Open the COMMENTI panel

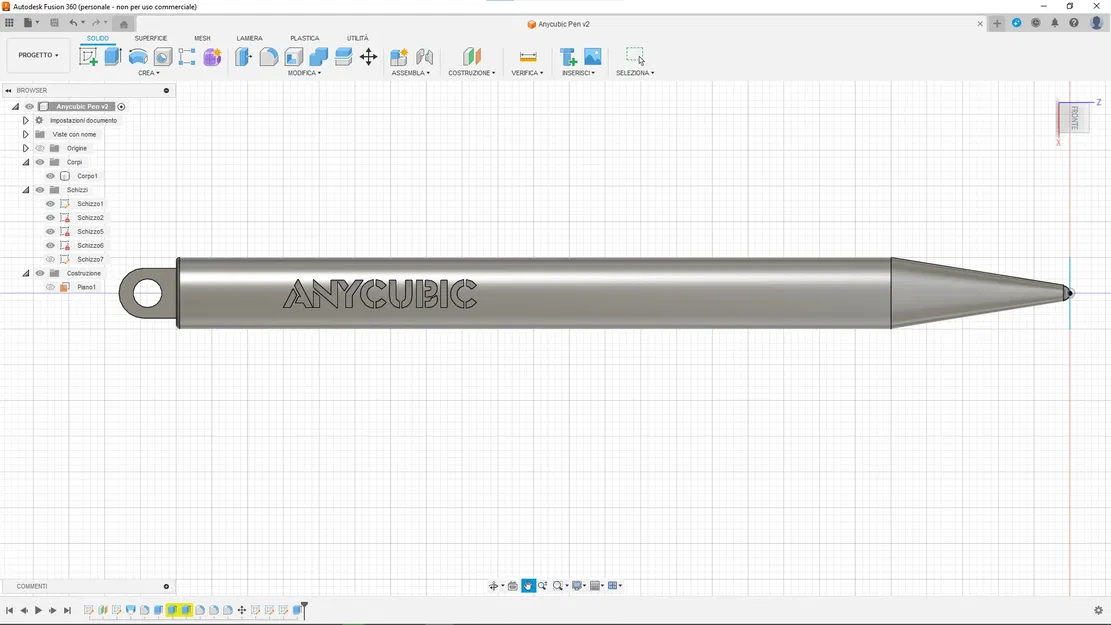[x=31, y=586]
